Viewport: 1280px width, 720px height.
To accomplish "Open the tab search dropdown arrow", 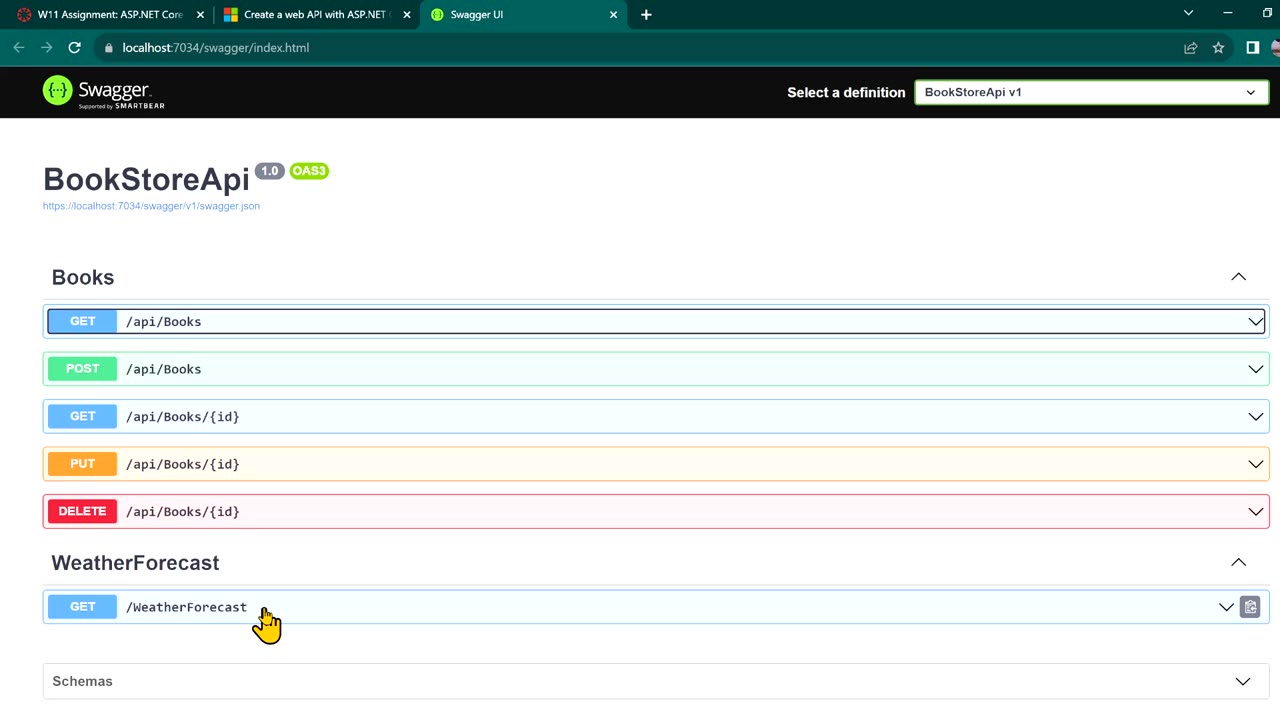I will click(1188, 13).
